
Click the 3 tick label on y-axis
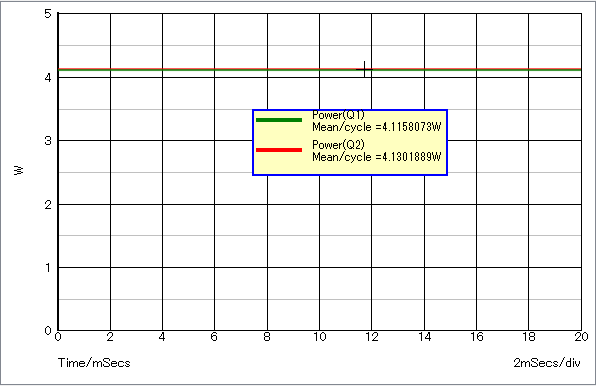coord(48,141)
